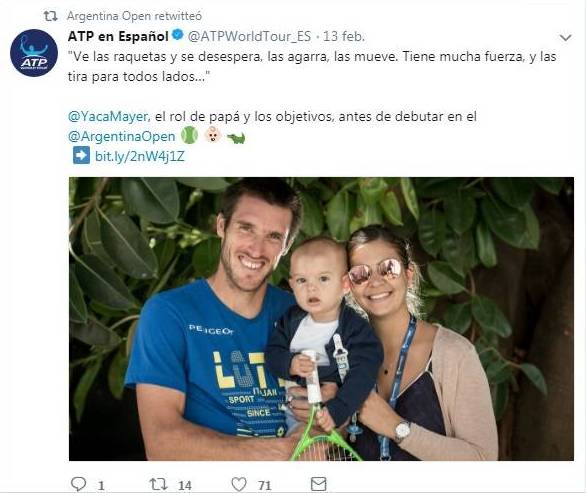Image resolution: width=586 pixels, height=493 pixels.
Task: Click the retweet count 14
Action: 185,486
